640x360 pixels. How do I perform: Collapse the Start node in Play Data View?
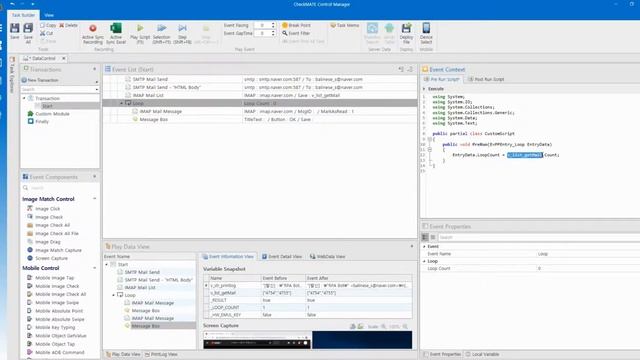tap(107, 264)
